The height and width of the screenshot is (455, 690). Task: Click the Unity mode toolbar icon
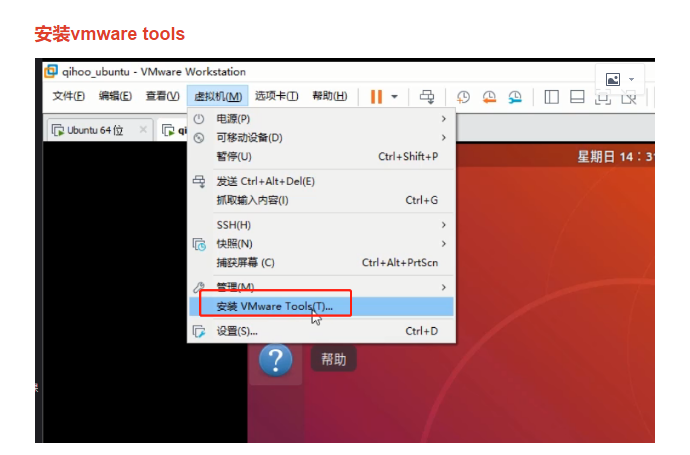click(x=629, y=97)
